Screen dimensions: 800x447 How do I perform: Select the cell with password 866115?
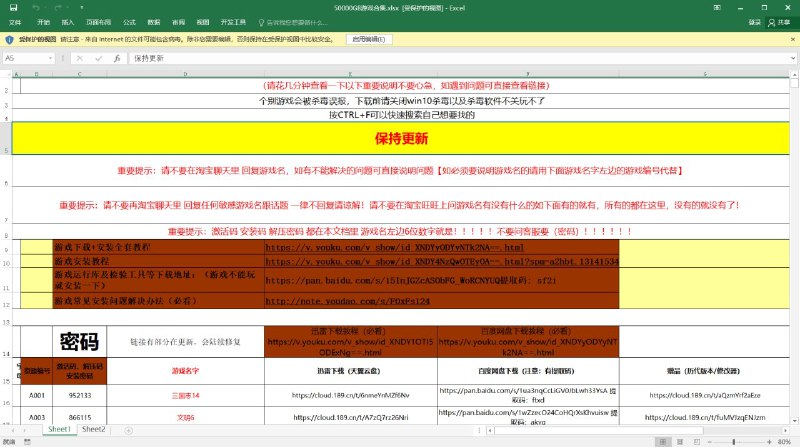[x=80, y=417]
